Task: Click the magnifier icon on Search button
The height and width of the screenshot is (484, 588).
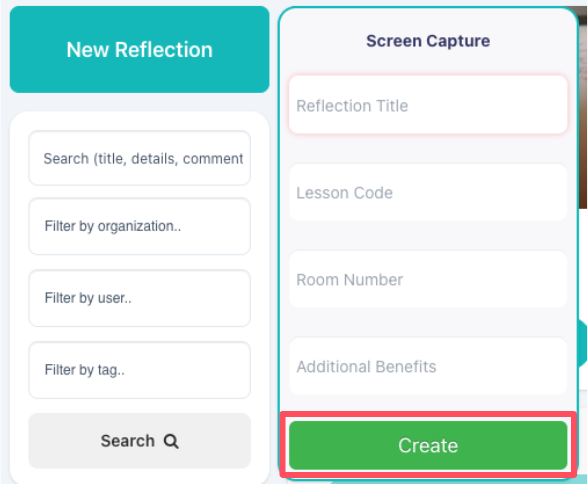Action: point(171,441)
